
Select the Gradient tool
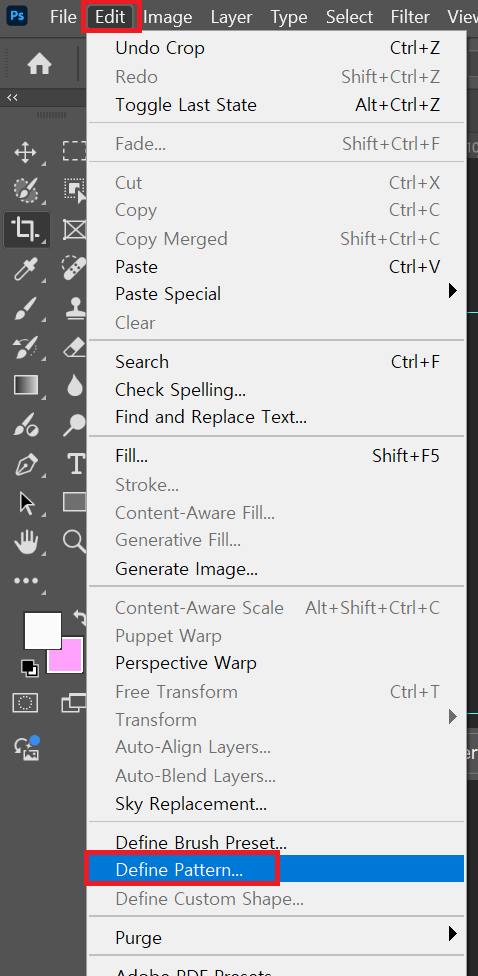26,386
